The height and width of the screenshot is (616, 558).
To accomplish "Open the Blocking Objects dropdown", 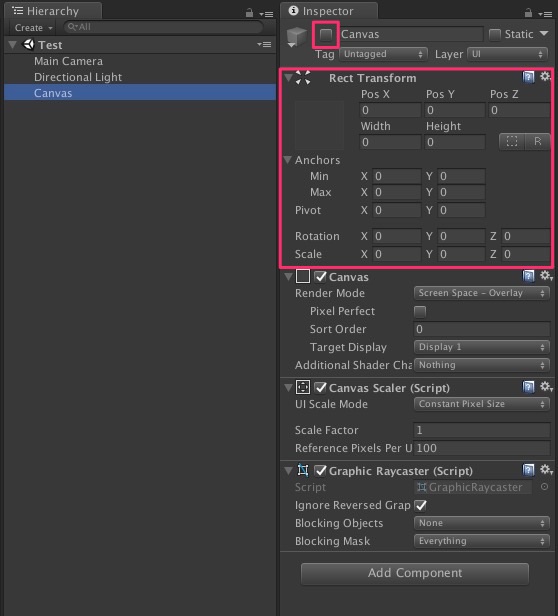I will [x=482, y=523].
